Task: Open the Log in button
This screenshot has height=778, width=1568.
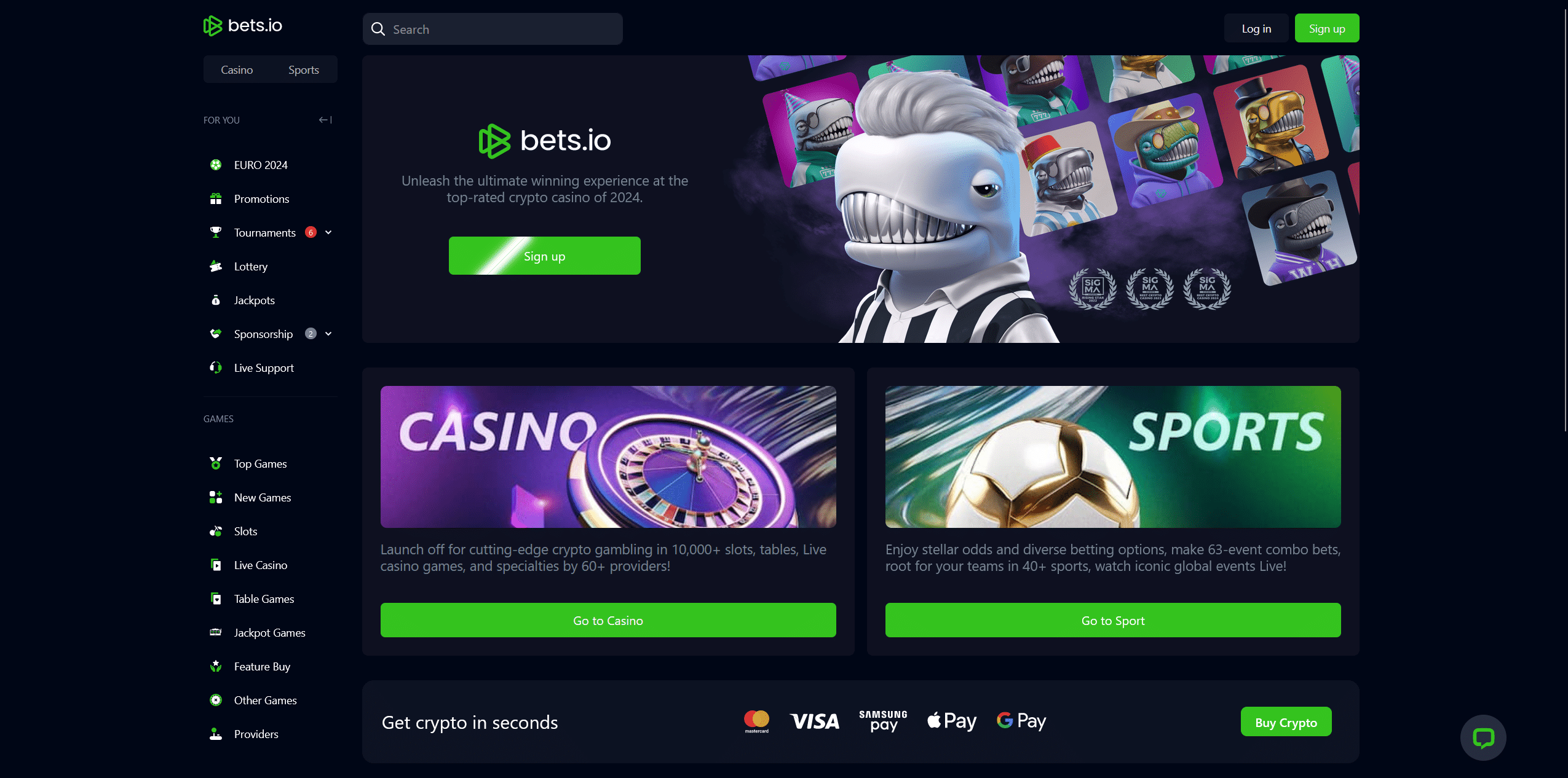Action: point(1256,28)
